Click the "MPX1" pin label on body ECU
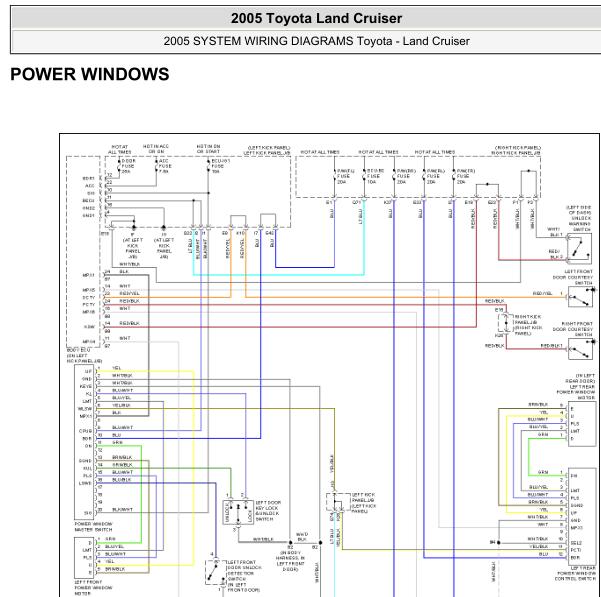 point(89,276)
